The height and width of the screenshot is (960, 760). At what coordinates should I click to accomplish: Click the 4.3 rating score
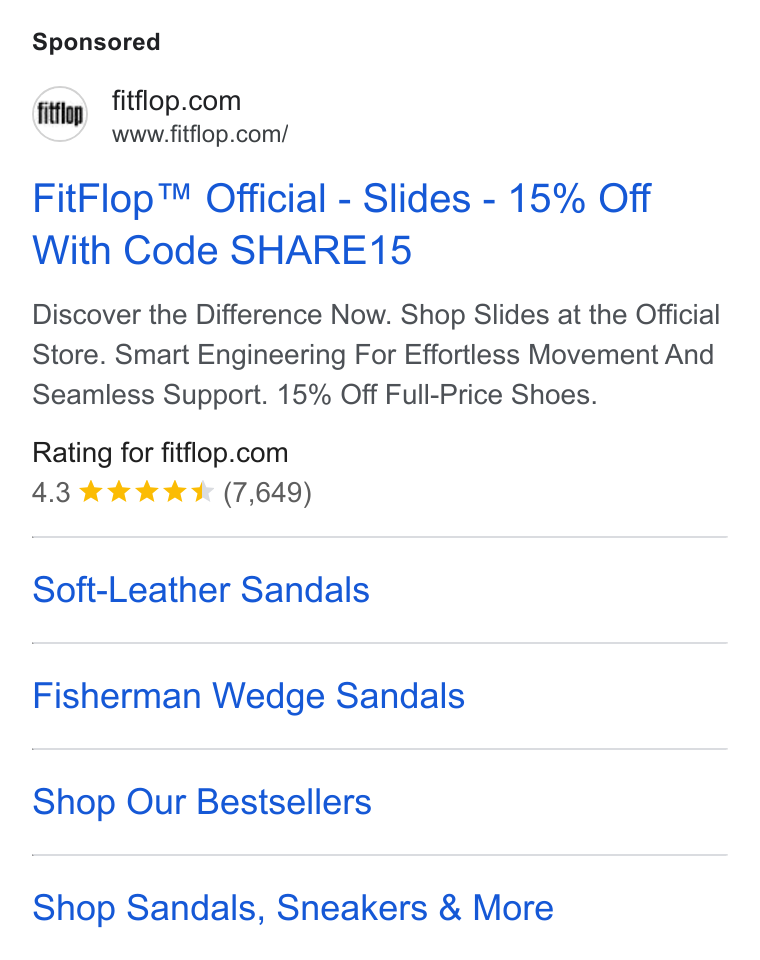(x=51, y=492)
